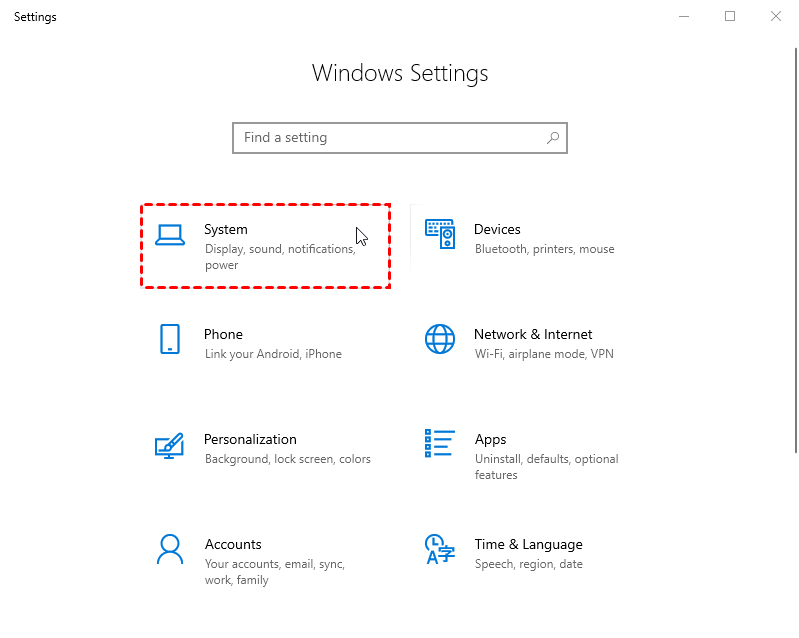Click the Phone icon

(170, 339)
